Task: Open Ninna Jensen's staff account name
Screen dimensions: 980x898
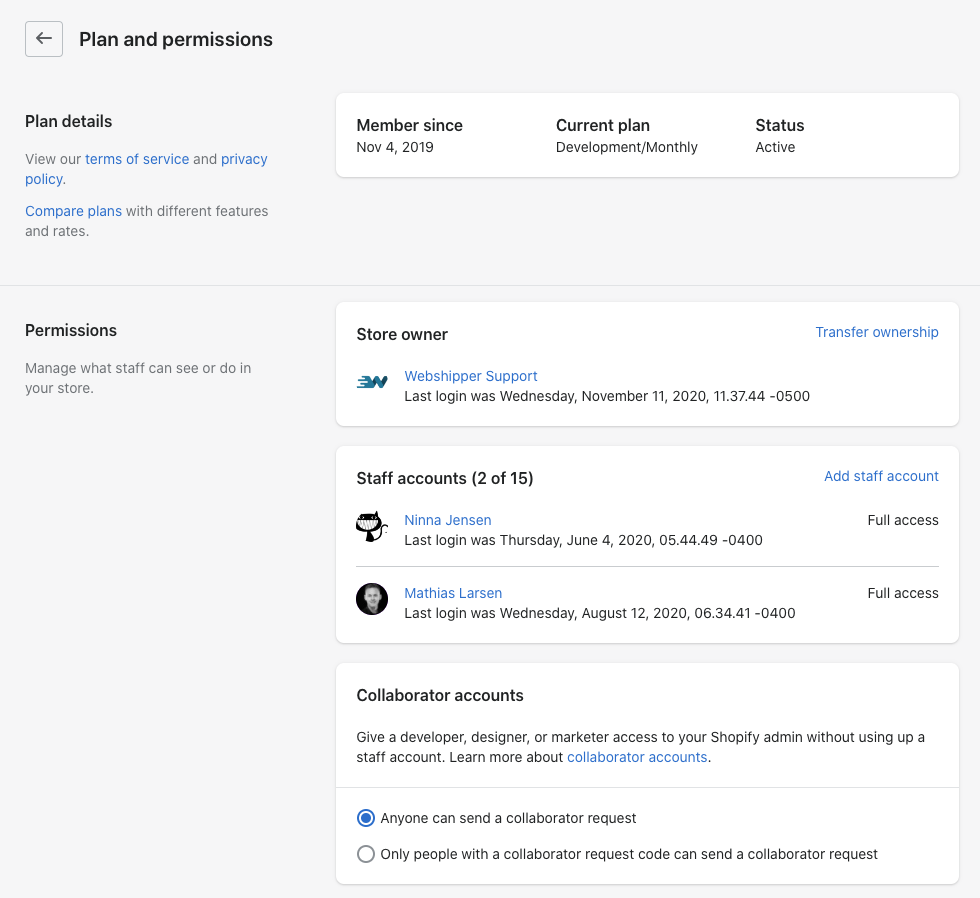Action: tap(447, 520)
